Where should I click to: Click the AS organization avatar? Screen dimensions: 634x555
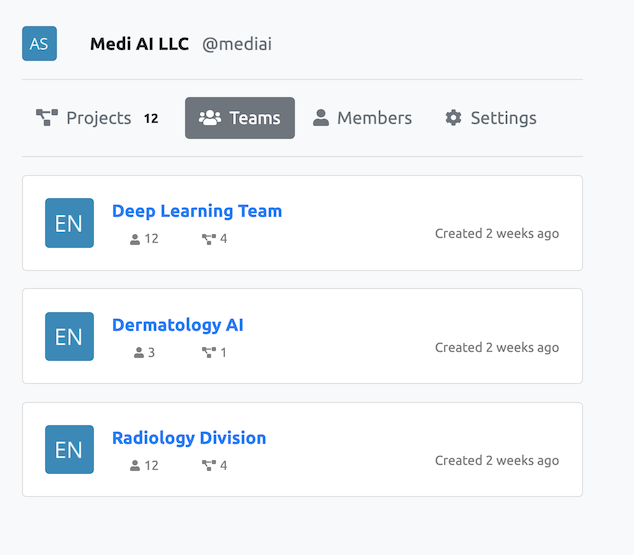pyautogui.click(x=39, y=44)
